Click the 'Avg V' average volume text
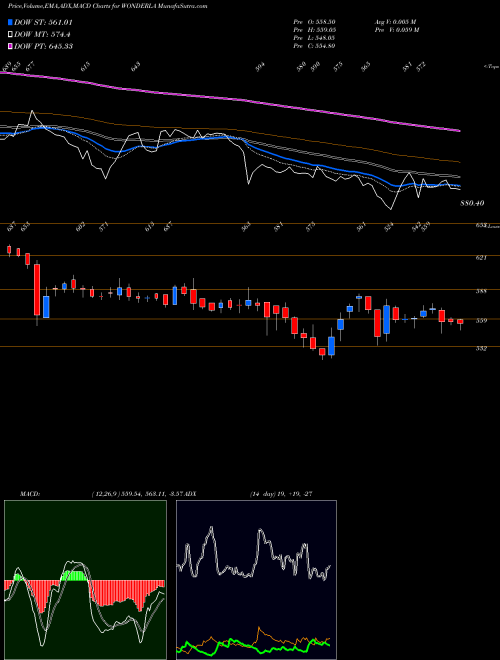This screenshot has height=660, width=500. [395, 22]
